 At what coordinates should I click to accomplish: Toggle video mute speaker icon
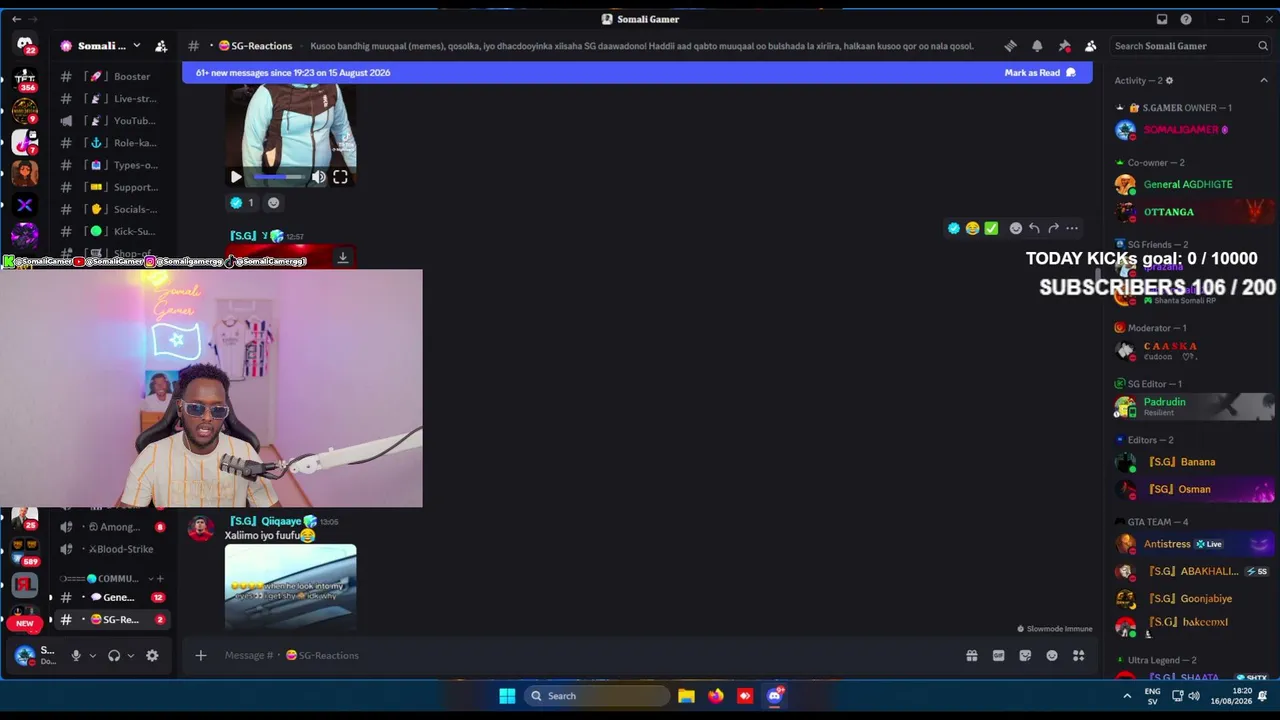coord(318,177)
